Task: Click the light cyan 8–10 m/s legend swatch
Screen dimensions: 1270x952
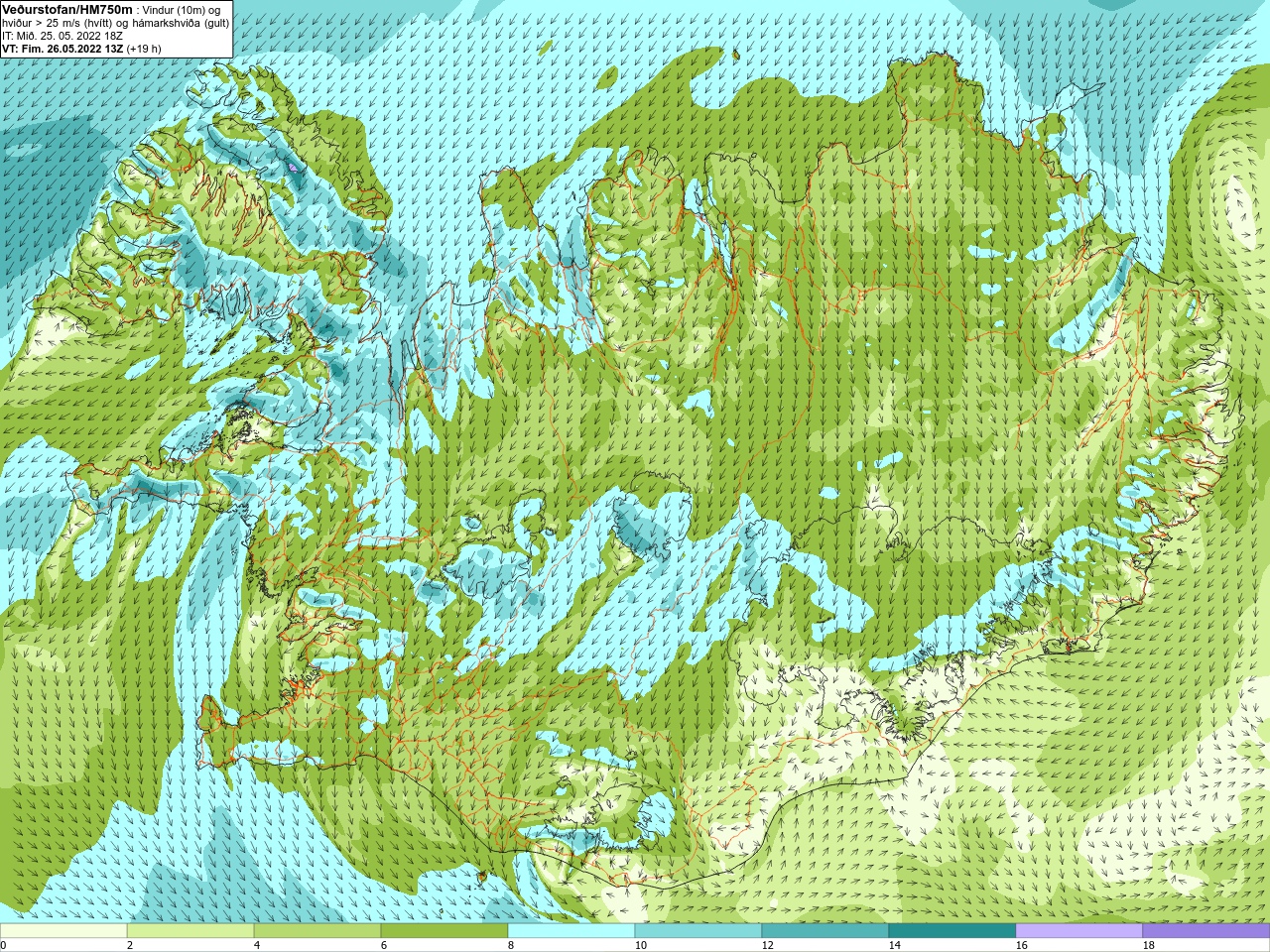Action: pyautogui.click(x=571, y=931)
